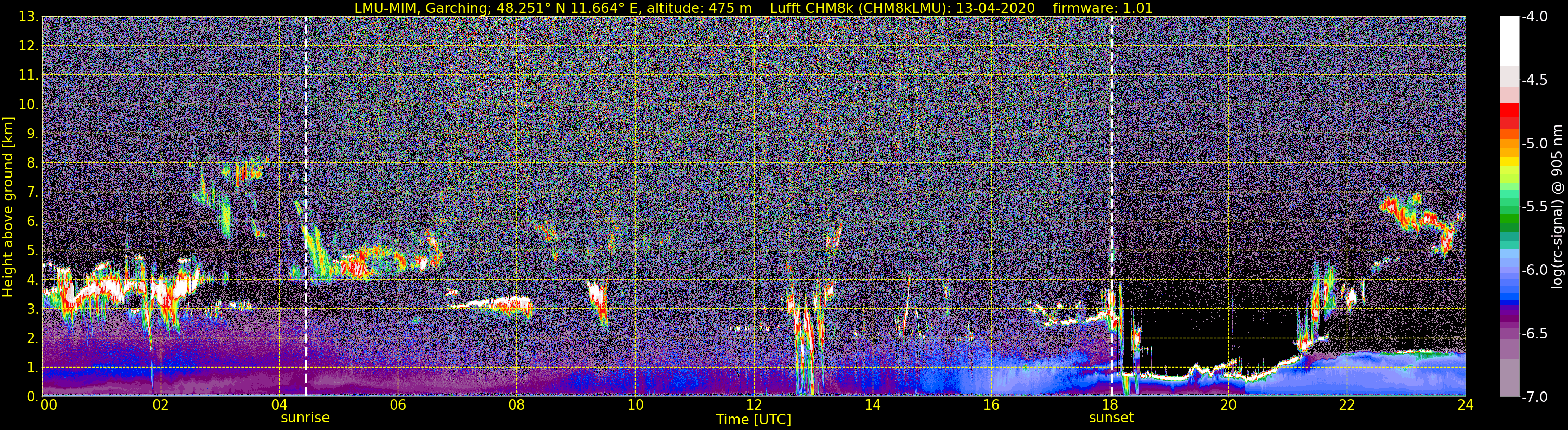This screenshot has height=430, width=1568.
Task: Click height axis tick label '4.'
Action: point(32,280)
